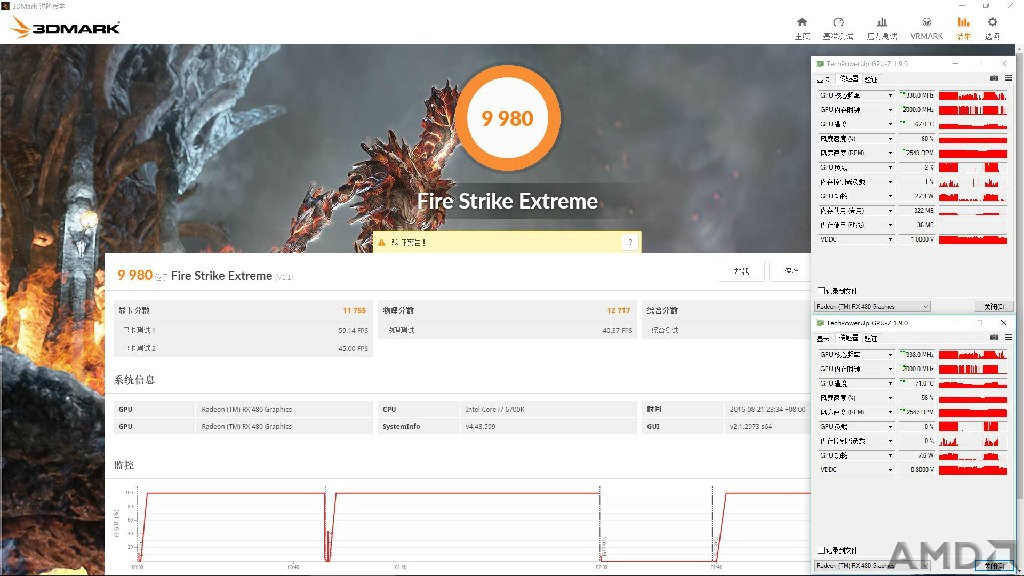Click the Intel Core i7 6700K CPU value
The height and width of the screenshot is (576, 1024).
tap(495, 409)
